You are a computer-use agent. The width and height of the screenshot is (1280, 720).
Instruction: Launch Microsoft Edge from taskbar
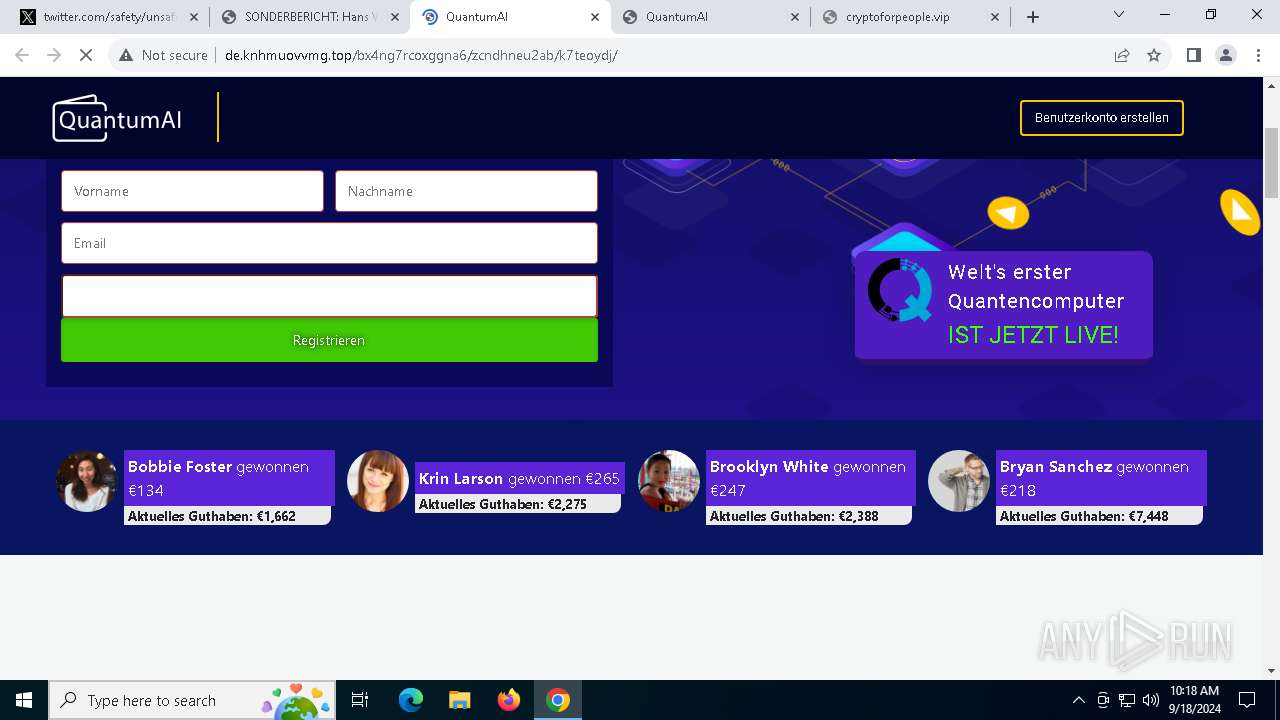(x=411, y=700)
